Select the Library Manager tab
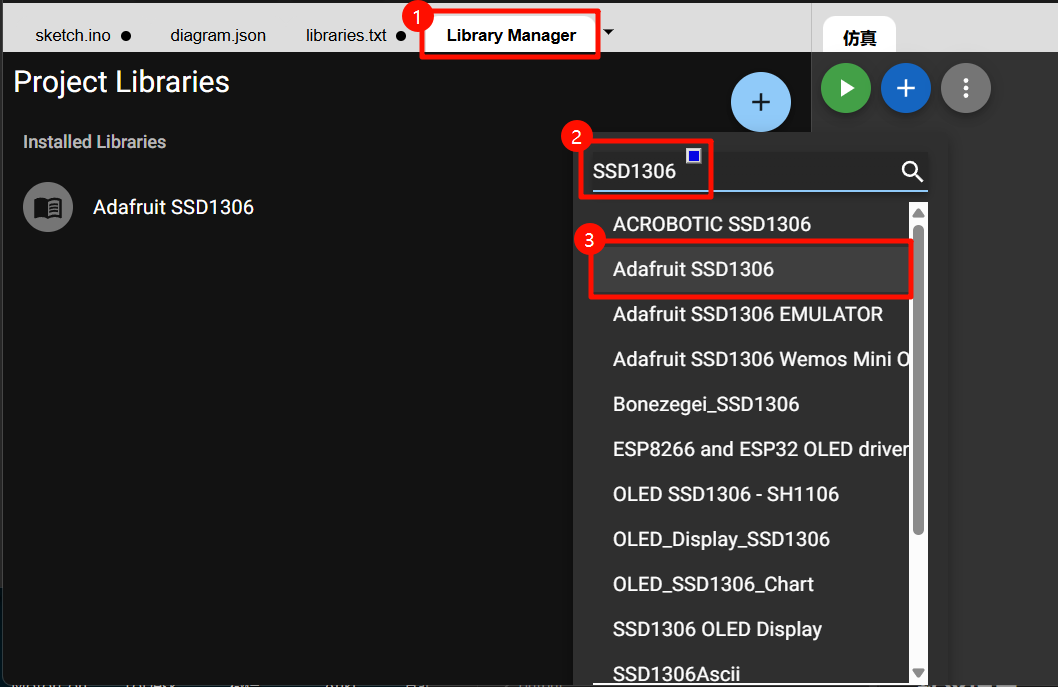 tap(511, 35)
